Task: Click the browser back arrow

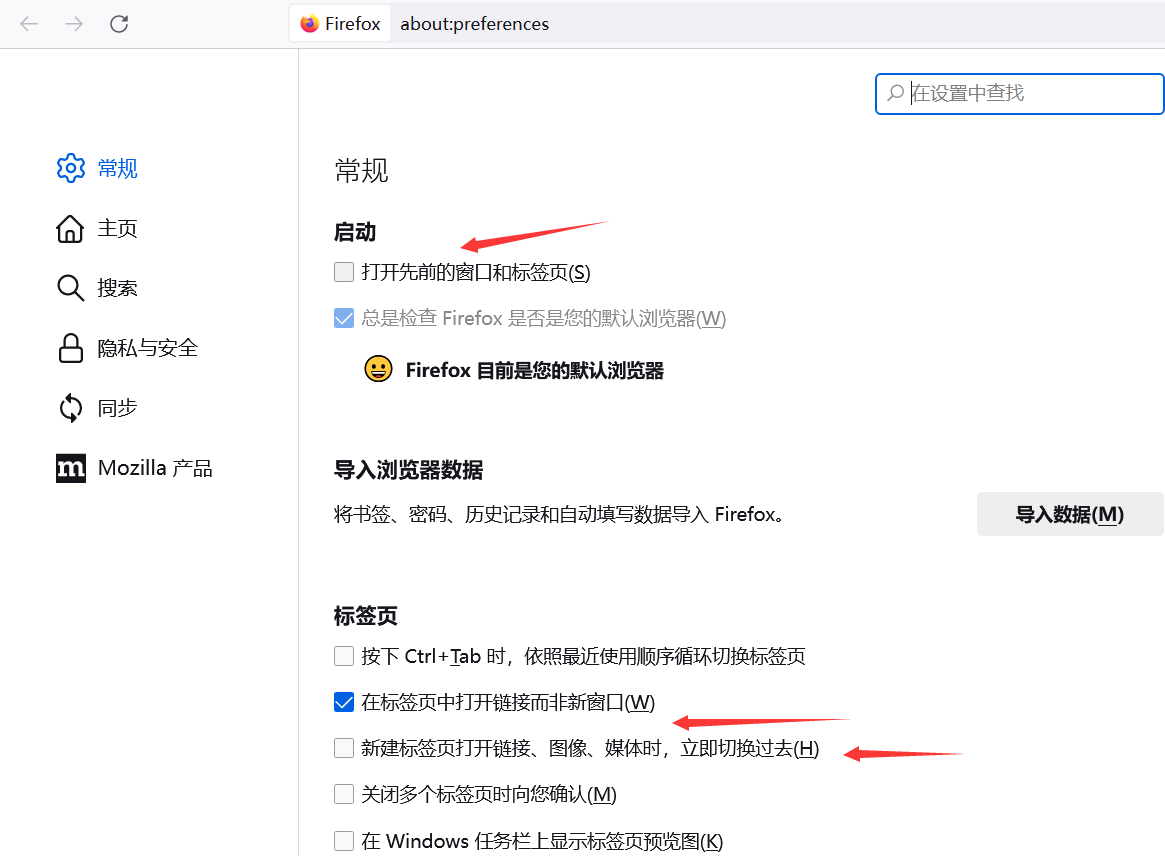Action: [x=29, y=24]
